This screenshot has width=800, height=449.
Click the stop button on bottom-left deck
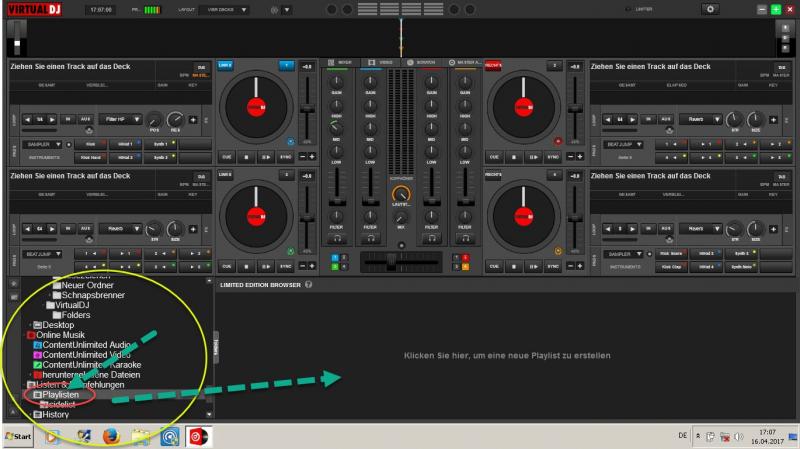(x=246, y=266)
